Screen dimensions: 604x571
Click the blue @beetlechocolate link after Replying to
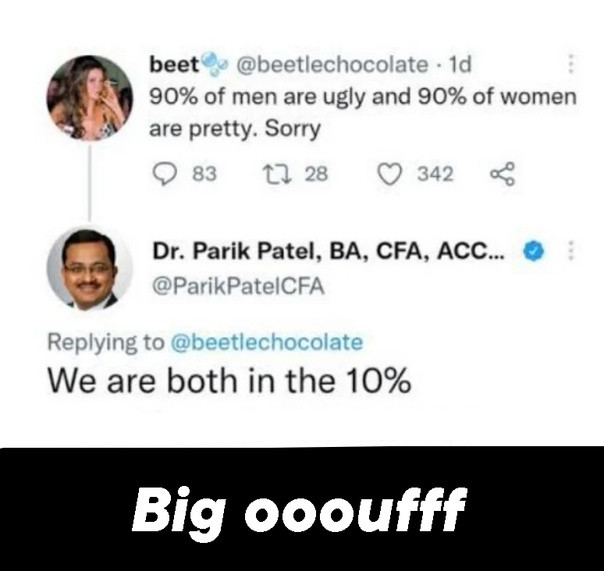coord(267,342)
